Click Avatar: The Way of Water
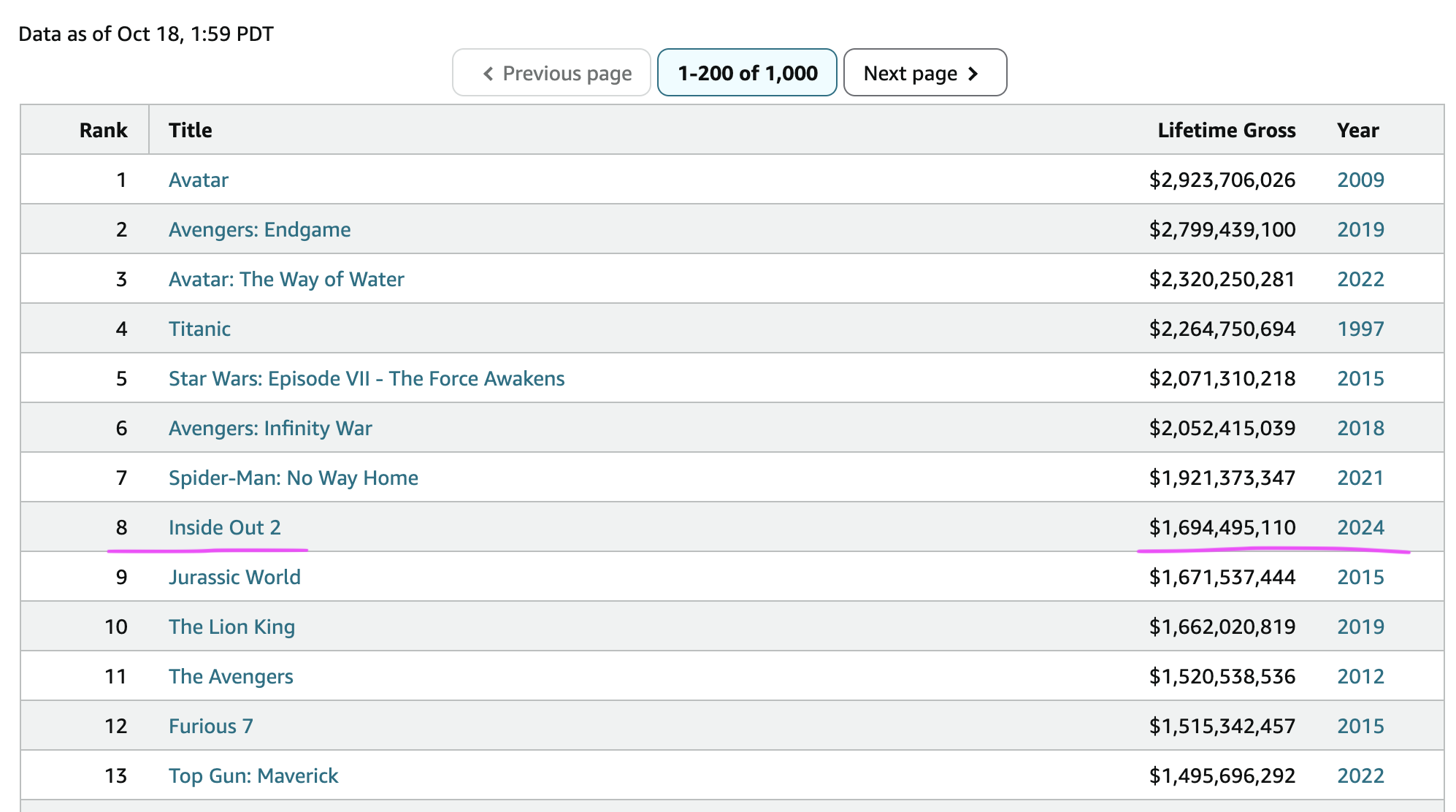Screen dimensions: 1456x812 (286, 279)
